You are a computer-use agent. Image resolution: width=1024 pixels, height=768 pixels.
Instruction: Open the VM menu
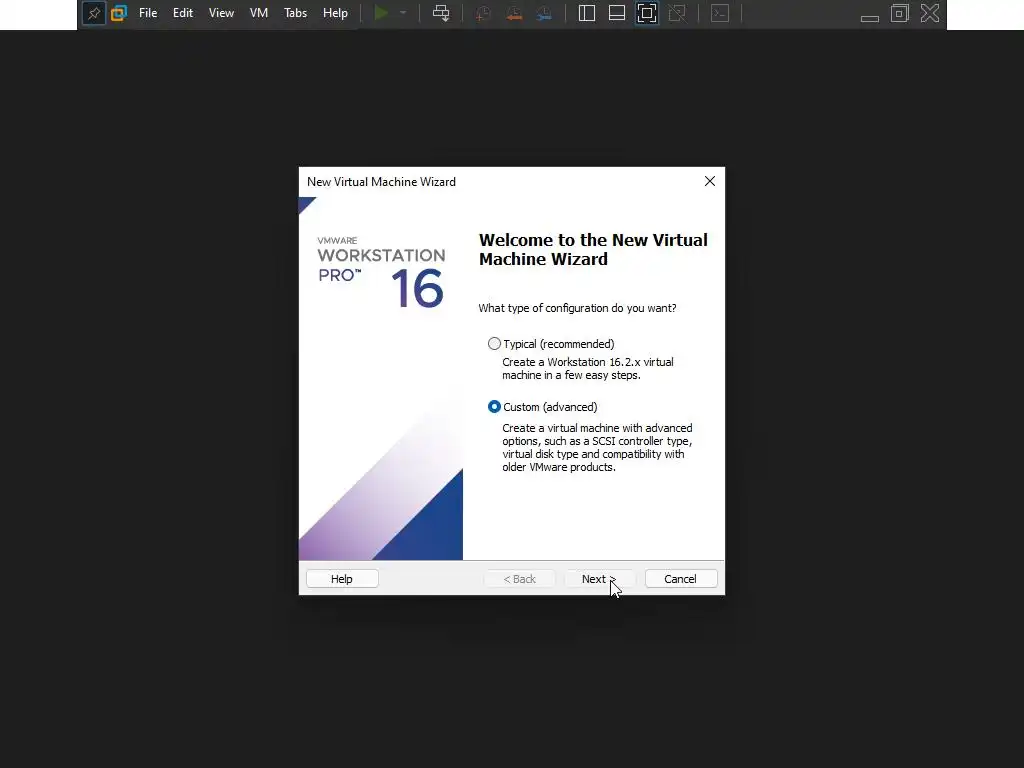(259, 13)
